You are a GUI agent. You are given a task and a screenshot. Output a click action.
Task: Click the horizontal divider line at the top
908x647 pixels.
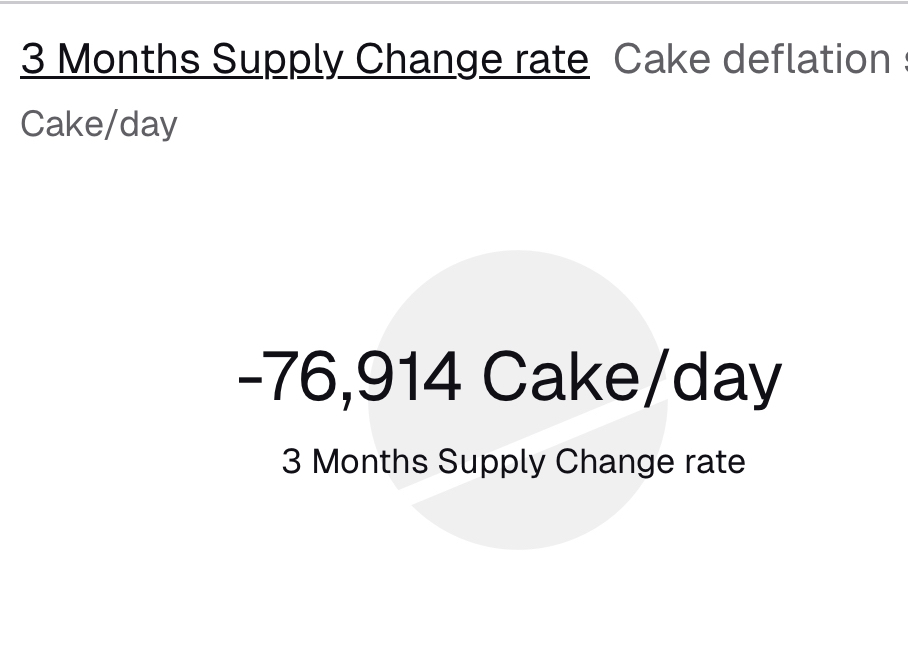454,3
